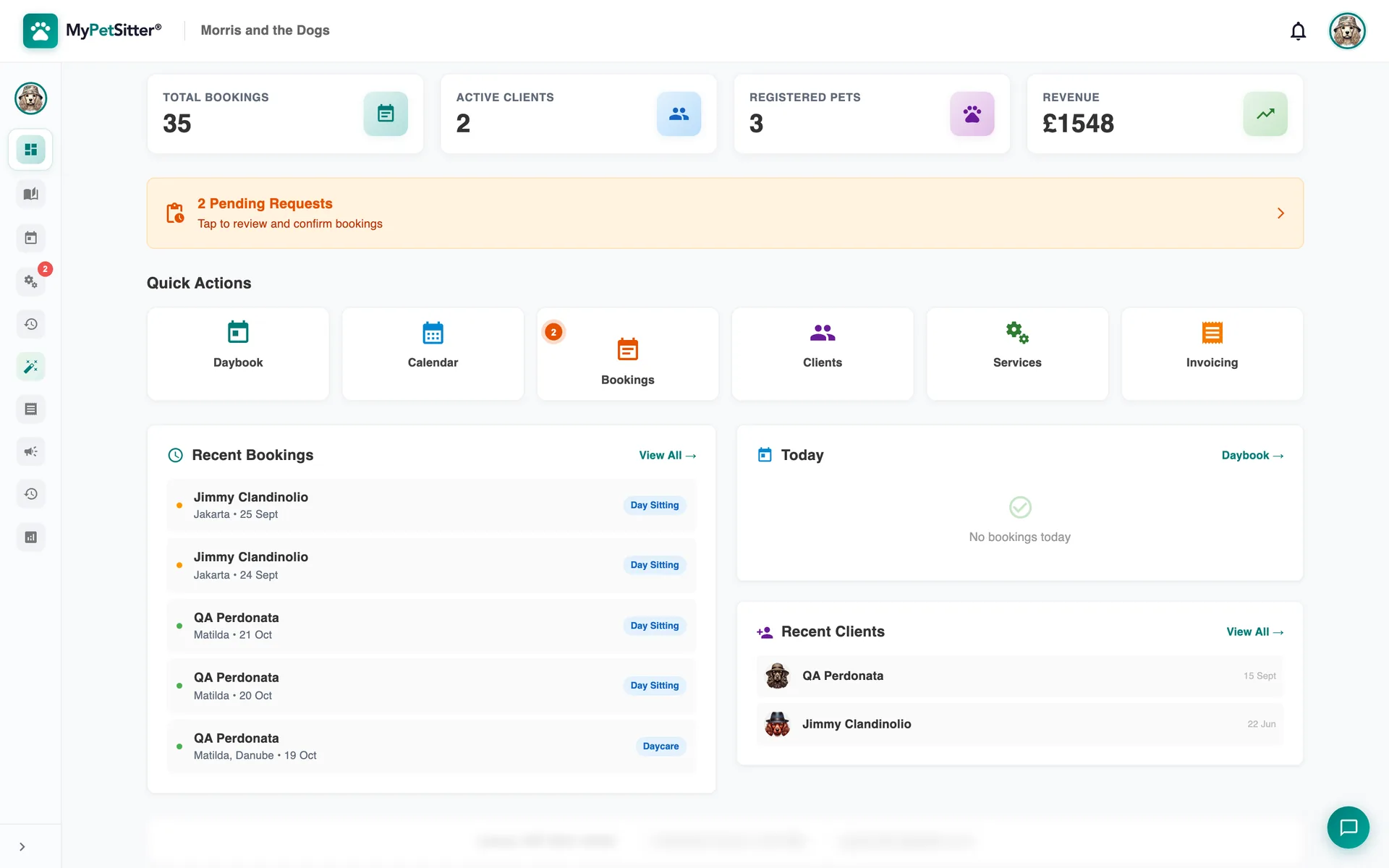The width and height of the screenshot is (1389, 868).
Task: Open the bar chart reports icon in sidebar
Action: click(x=30, y=537)
